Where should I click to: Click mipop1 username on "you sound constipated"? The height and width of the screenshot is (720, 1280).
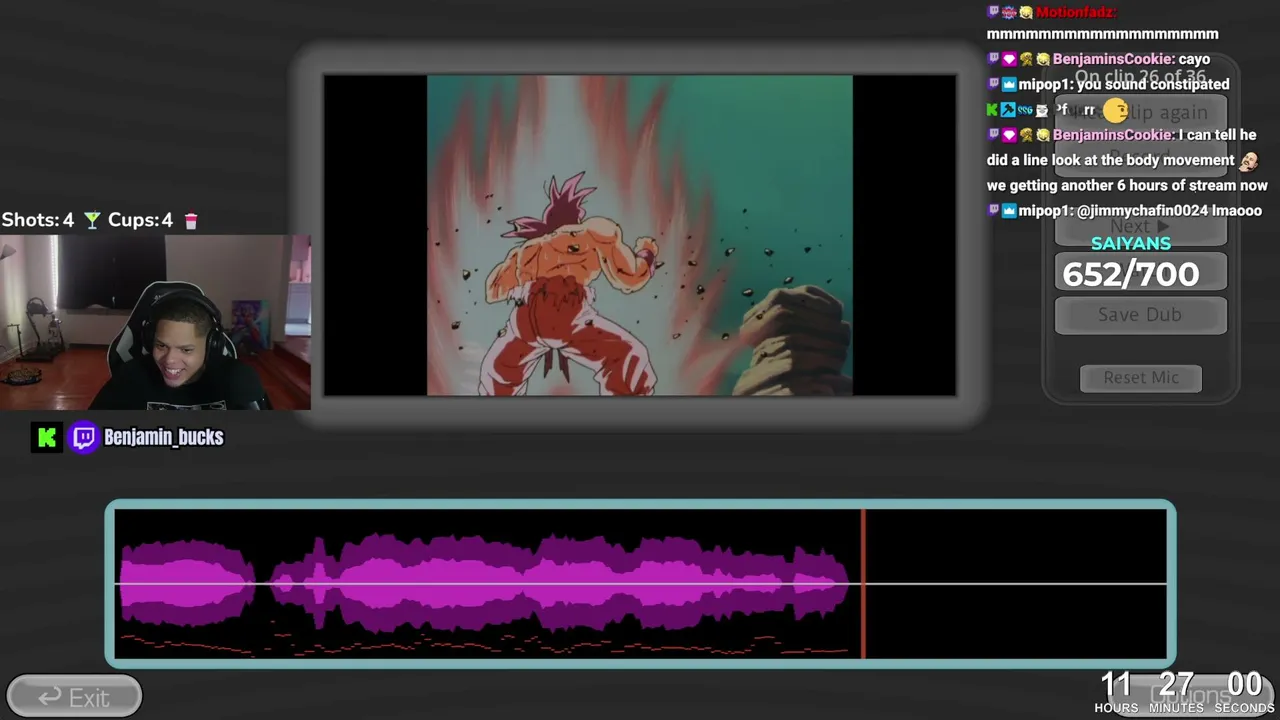[x=1043, y=85]
